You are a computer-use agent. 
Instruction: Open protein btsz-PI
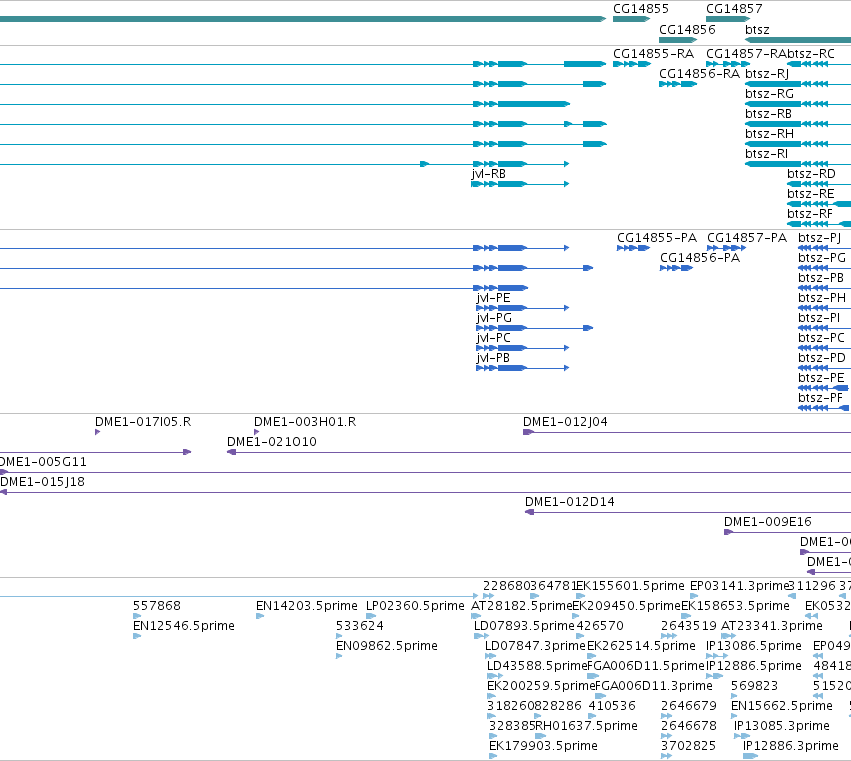click(x=819, y=318)
